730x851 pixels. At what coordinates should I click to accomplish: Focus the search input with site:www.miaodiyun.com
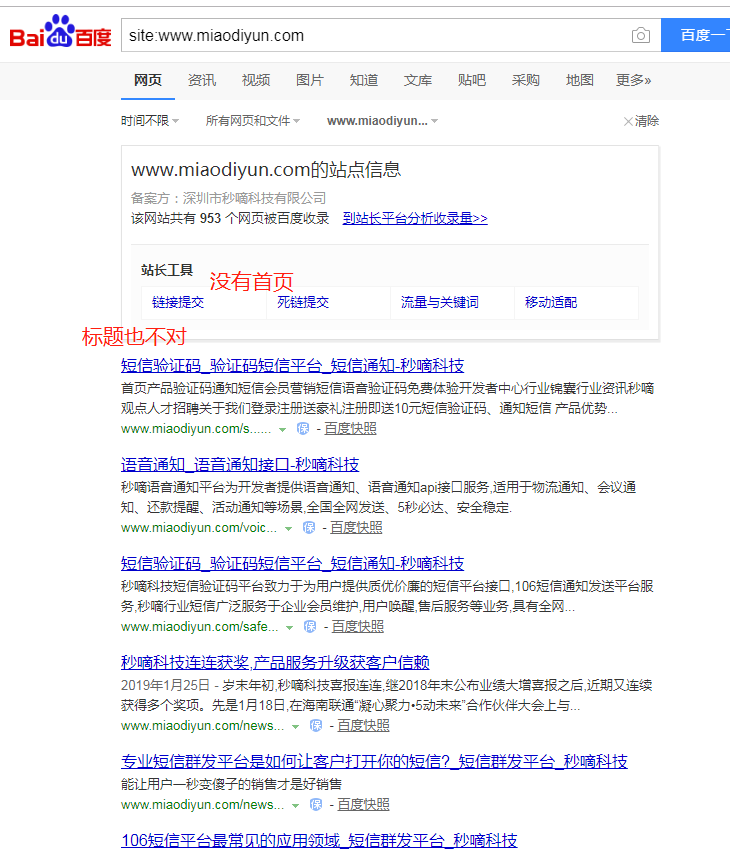pyautogui.click(x=374, y=35)
